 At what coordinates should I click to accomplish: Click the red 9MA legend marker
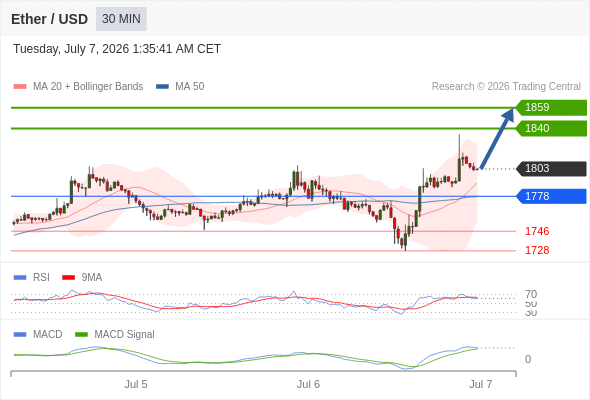pyautogui.click(x=68, y=278)
